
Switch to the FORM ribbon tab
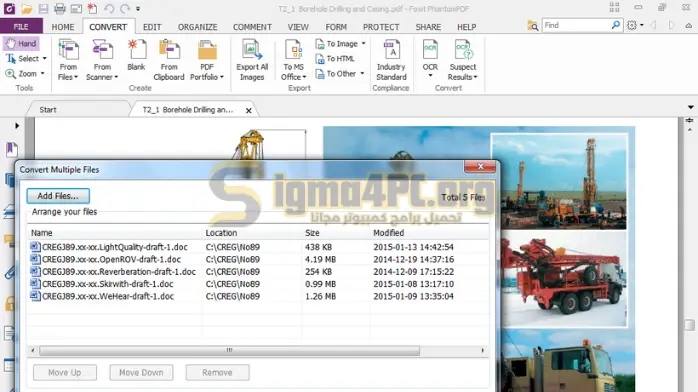pyautogui.click(x=336, y=27)
